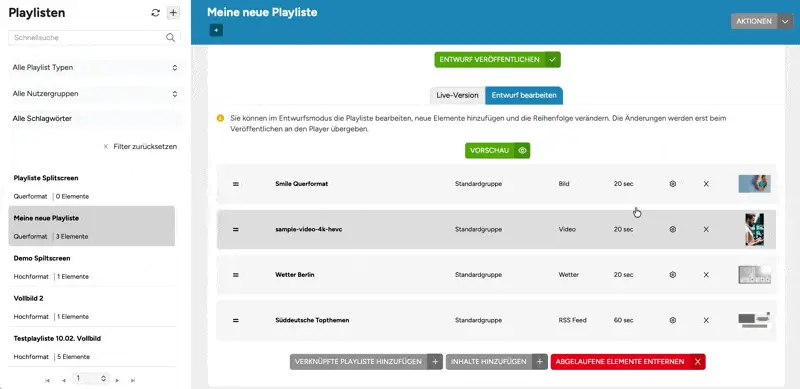Remove Smile Querformat with X icon
Screen dimensions: 800x389
point(706,184)
